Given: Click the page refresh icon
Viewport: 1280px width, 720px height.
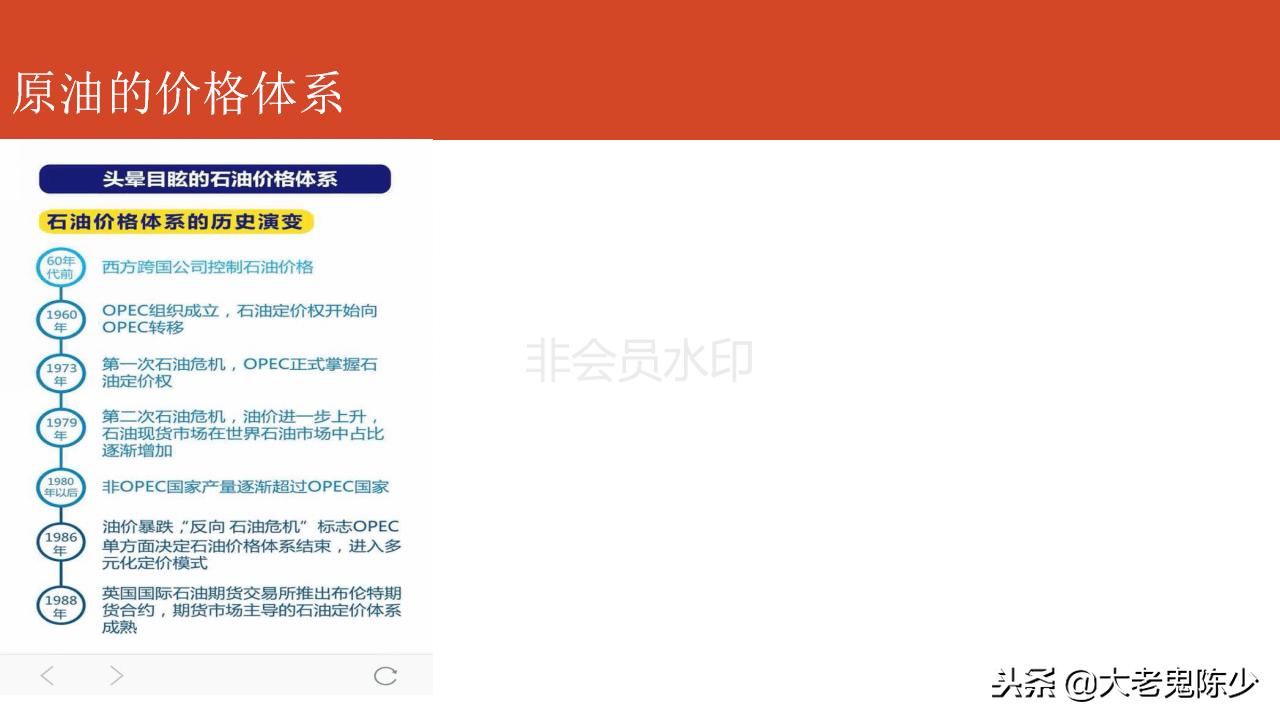Looking at the screenshot, I should [x=386, y=676].
